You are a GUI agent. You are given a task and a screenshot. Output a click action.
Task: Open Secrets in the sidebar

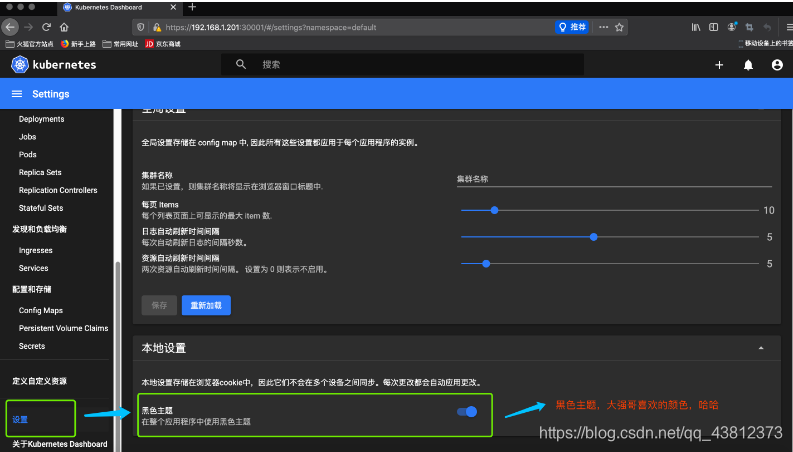pos(32,346)
